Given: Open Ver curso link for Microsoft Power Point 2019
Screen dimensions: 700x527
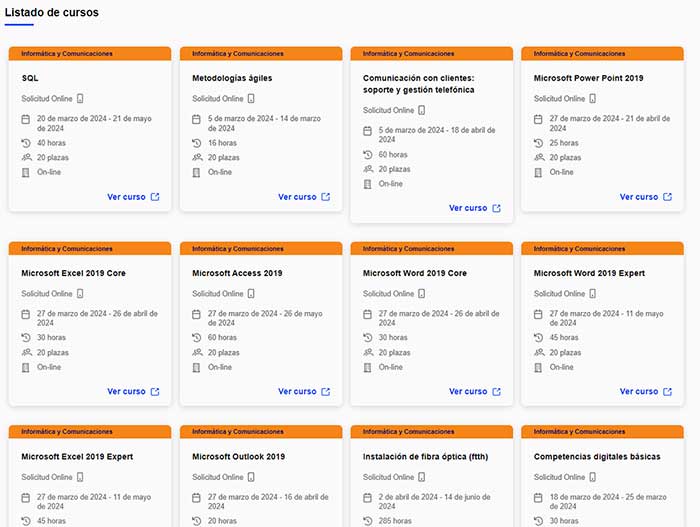Looking at the screenshot, I should [x=639, y=197].
